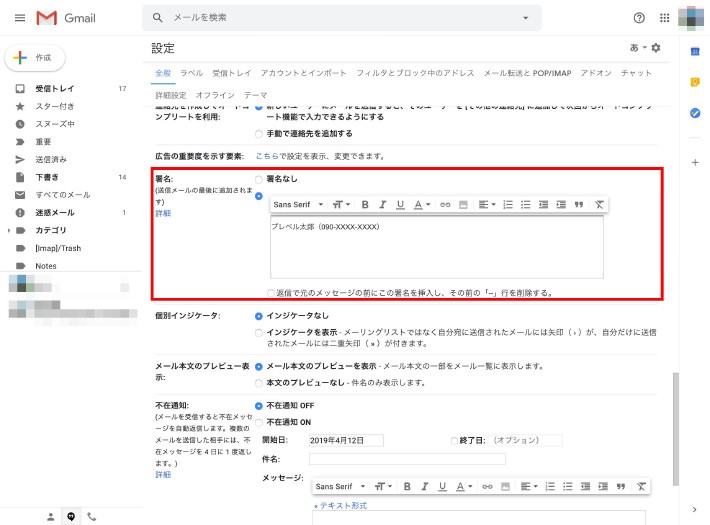Apply bulleted list in signature toolbar
The width and height of the screenshot is (710, 525).
pos(526,205)
